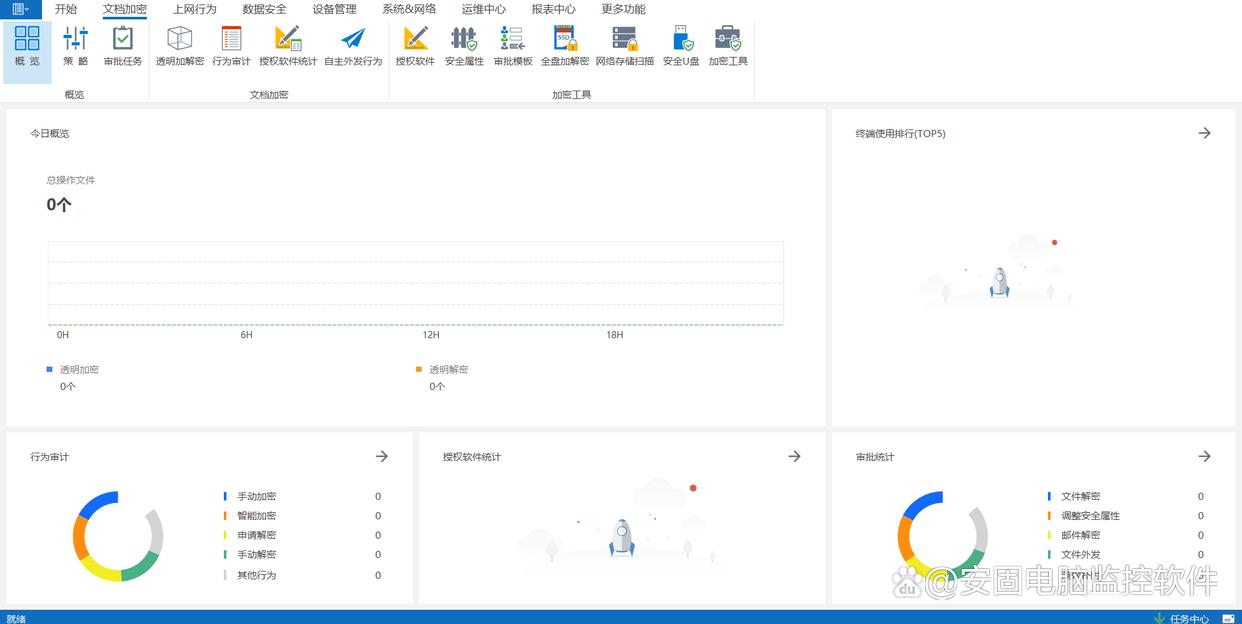The height and width of the screenshot is (624, 1242).
Task: Expand the 审批统计 panel arrow
Action: (1204, 456)
